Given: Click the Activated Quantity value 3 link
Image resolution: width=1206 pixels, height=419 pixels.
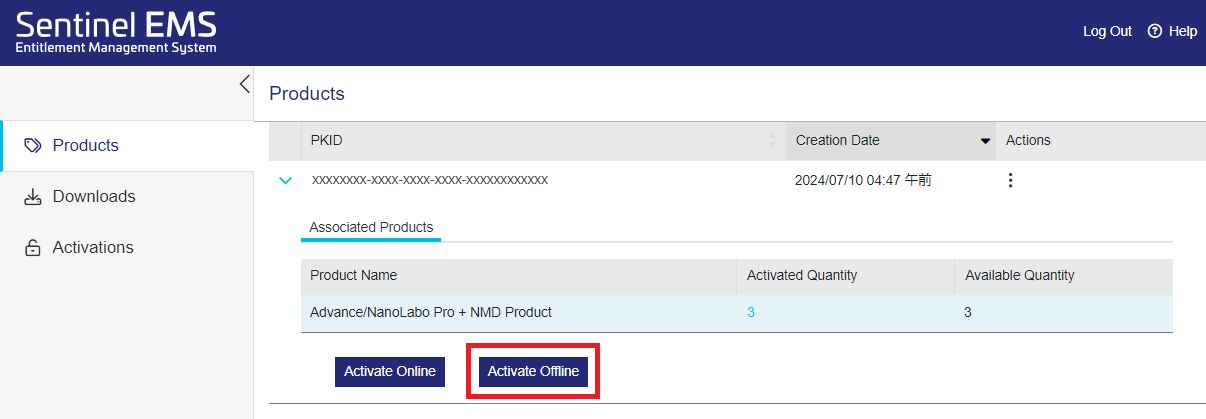Looking at the screenshot, I should [x=751, y=313].
